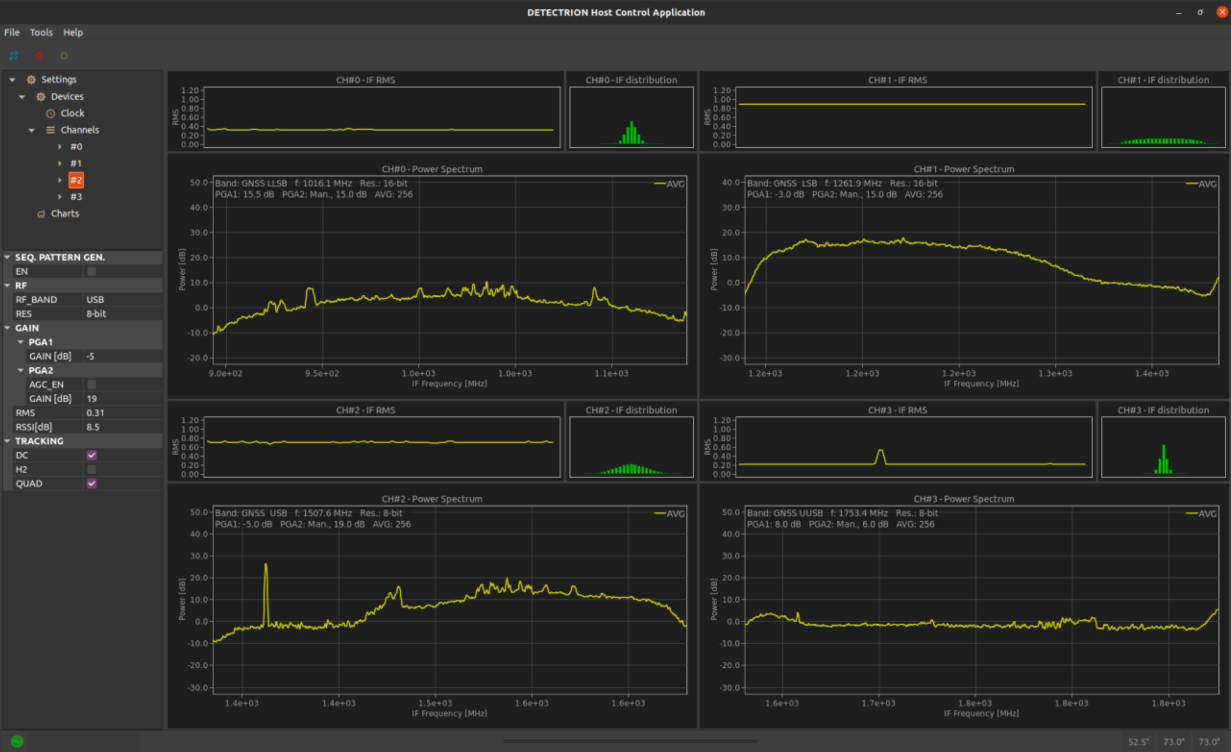Collapse the TRACKING property section

click(8, 441)
